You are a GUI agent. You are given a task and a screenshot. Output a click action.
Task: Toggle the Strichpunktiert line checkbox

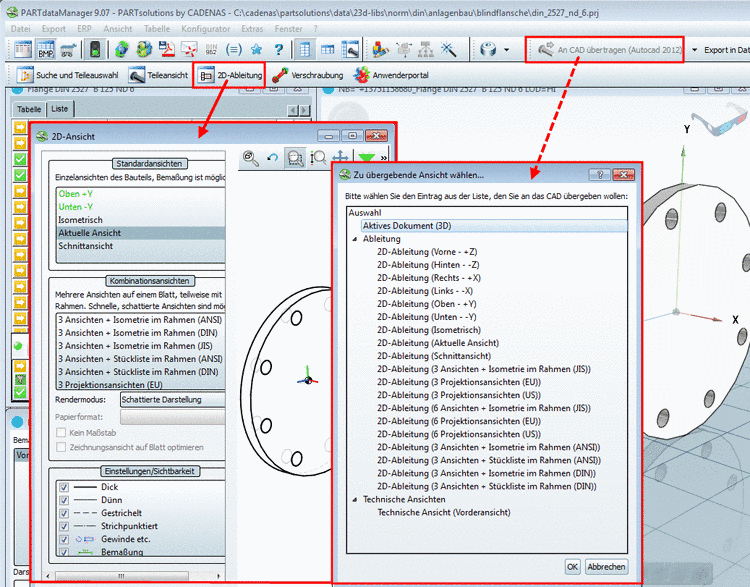(64, 526)
